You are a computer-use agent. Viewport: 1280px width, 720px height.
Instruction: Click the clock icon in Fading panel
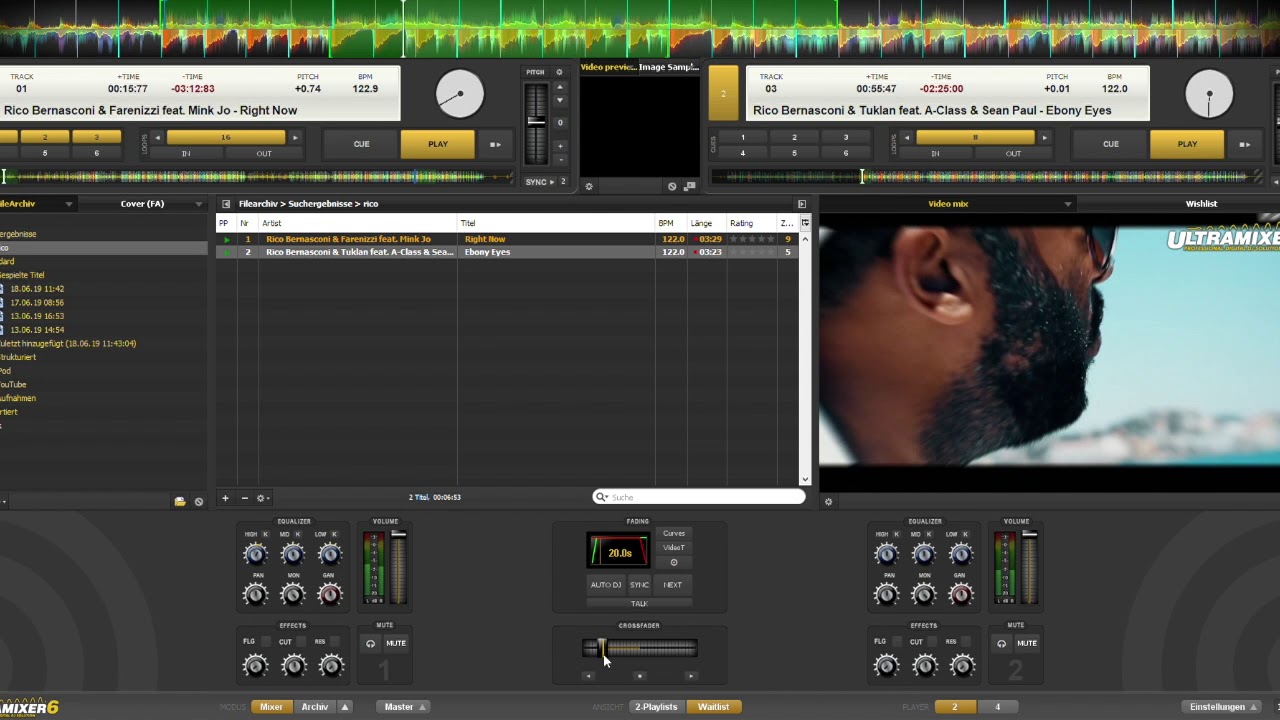coord(673,562)
